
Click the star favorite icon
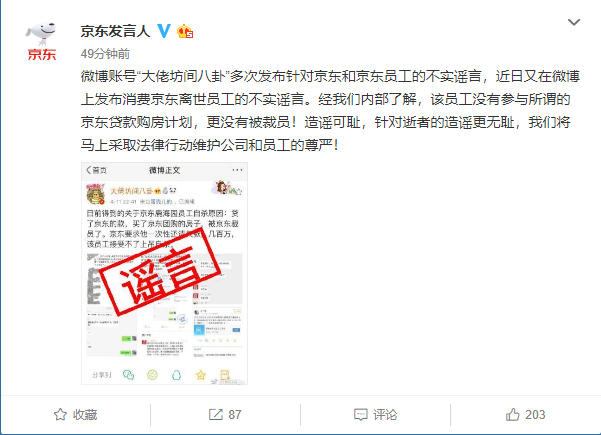pos(60,414)
